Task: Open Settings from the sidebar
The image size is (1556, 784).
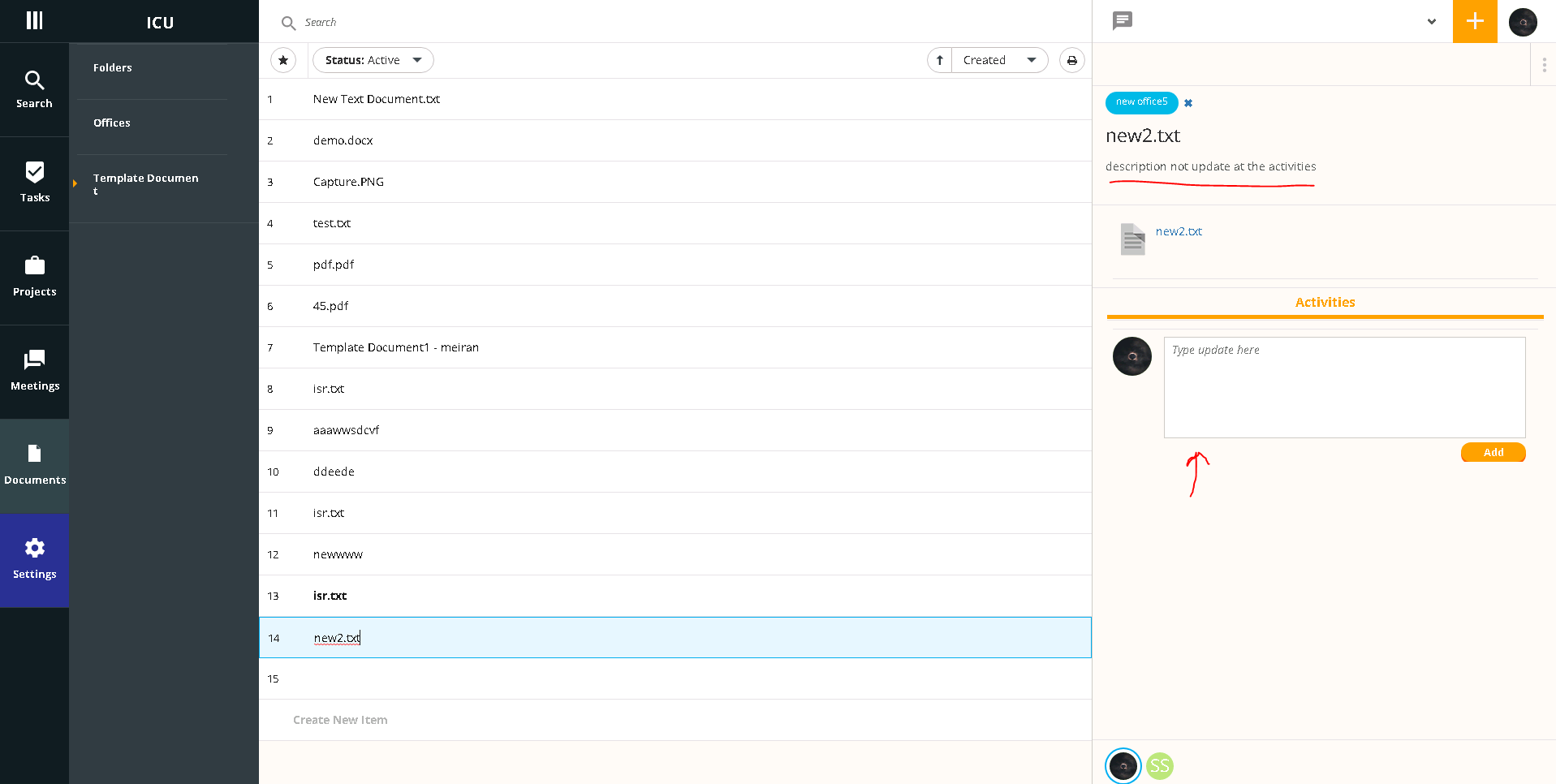Action: click(x=34, y=559)
